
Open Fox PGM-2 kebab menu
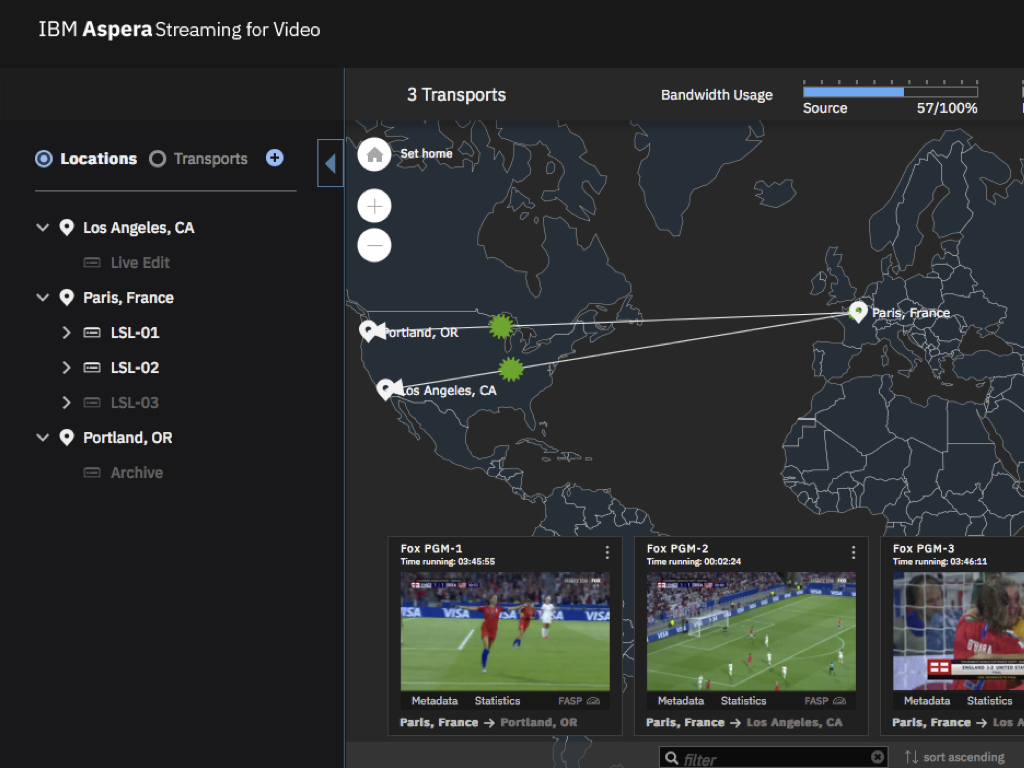point(853,552)
